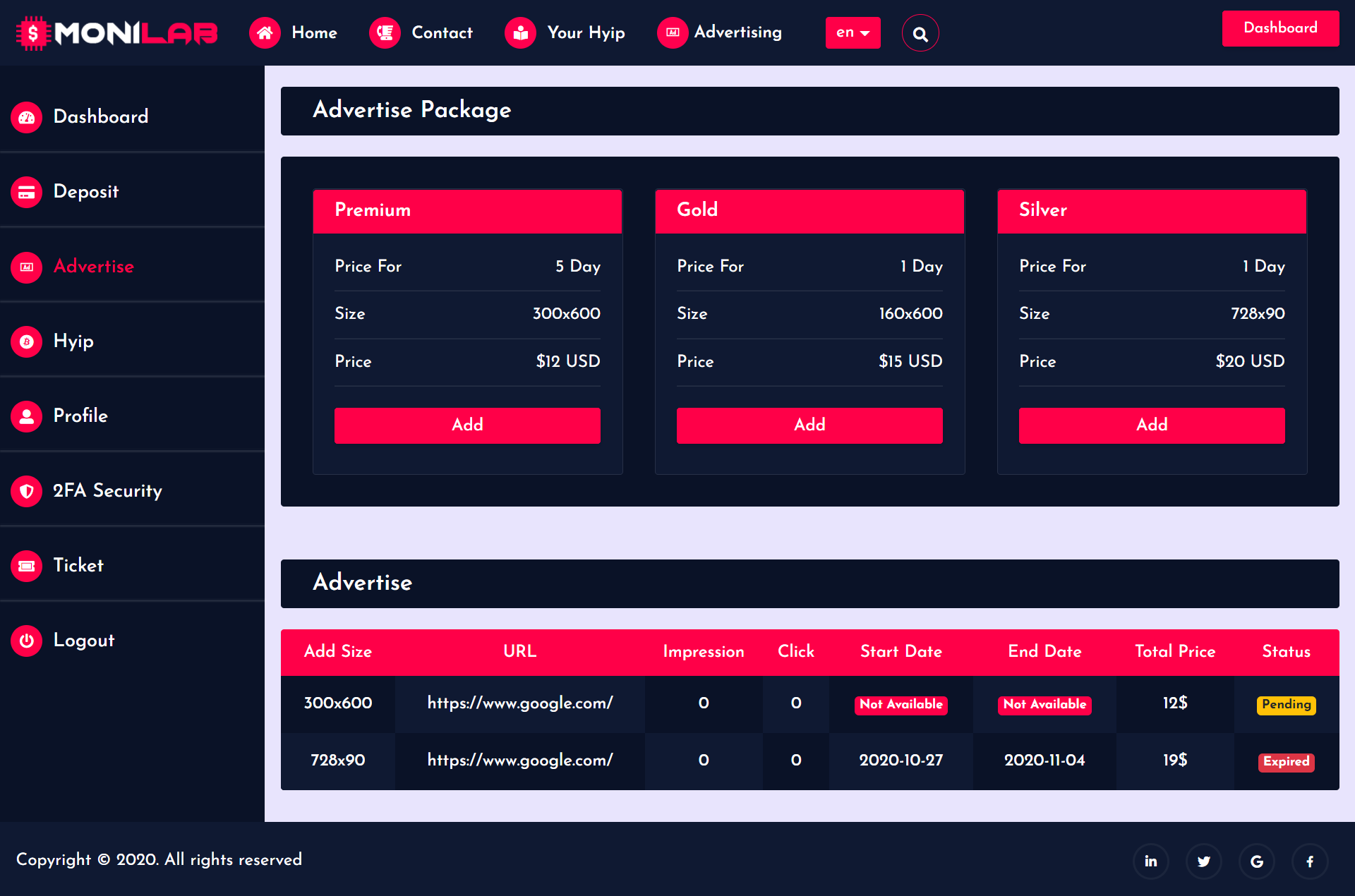The width and height of the screenshot is (1355, 896).
Task: Click the Pending status badge
Action: tap(1286, 704)
